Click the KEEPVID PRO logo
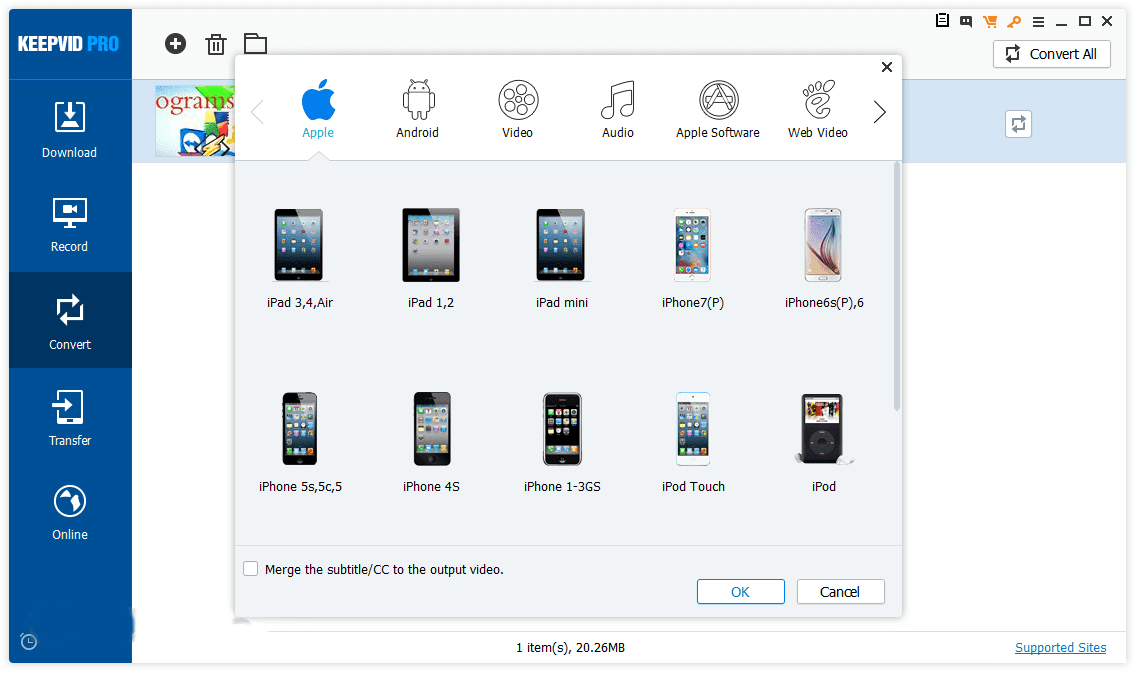Screen dimensions: 1136x673 pos(68,43)
